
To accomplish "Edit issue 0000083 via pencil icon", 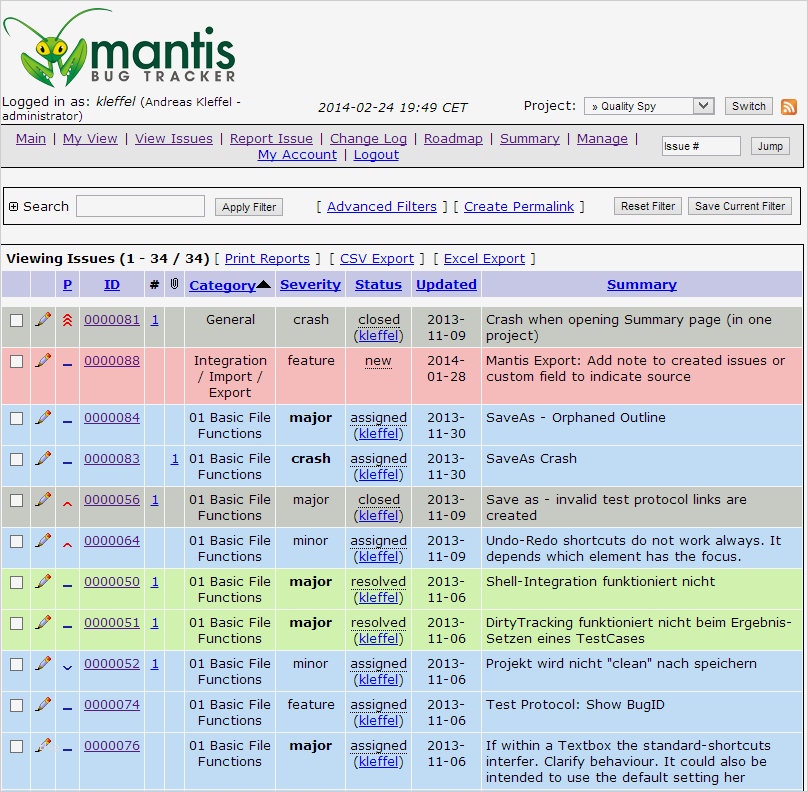I will (x=43, y=459).
